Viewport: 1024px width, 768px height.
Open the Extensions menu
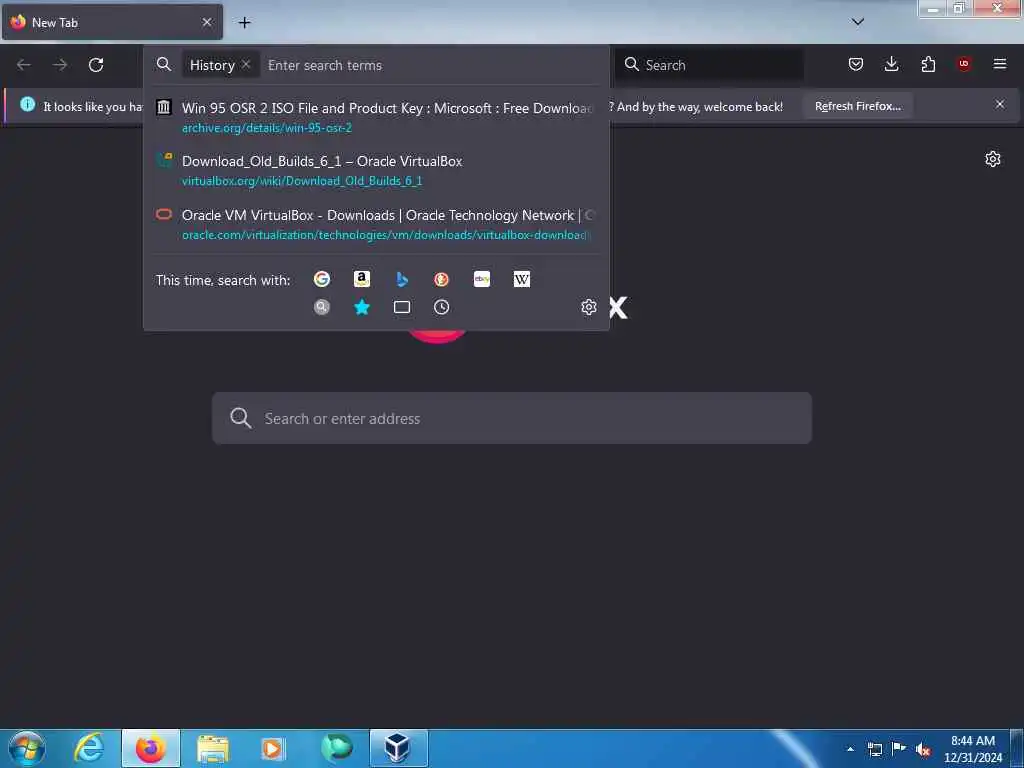(x=928, y=64)
